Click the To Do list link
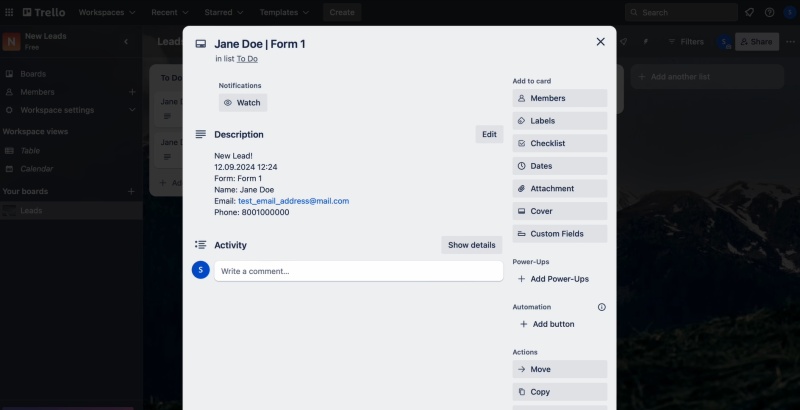Screen dimensions: 800x410 pyautogui.click(x=247, y=59)
